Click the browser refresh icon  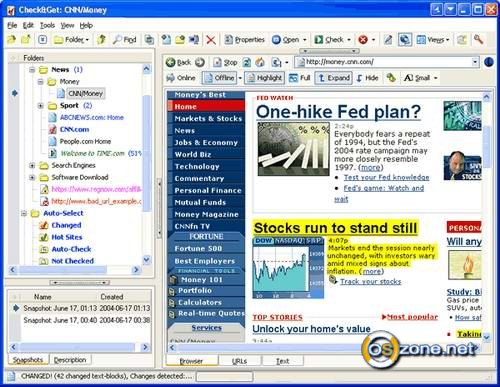point(247,62)
